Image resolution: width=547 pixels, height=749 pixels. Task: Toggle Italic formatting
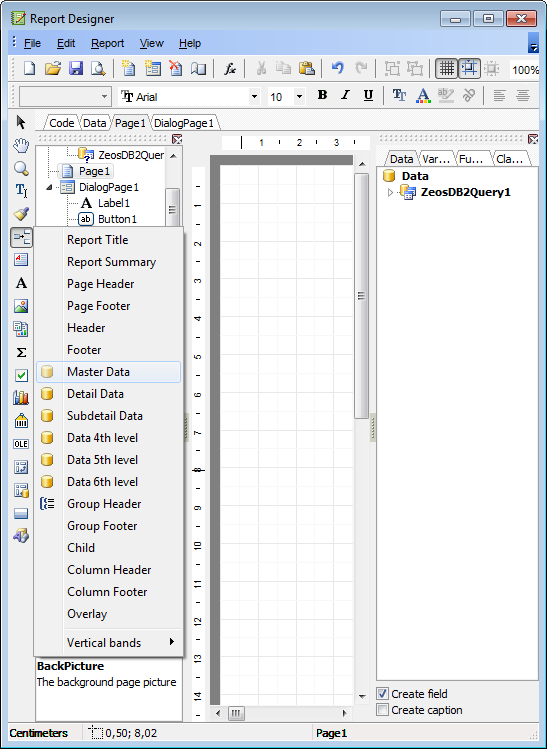(345, 95)
